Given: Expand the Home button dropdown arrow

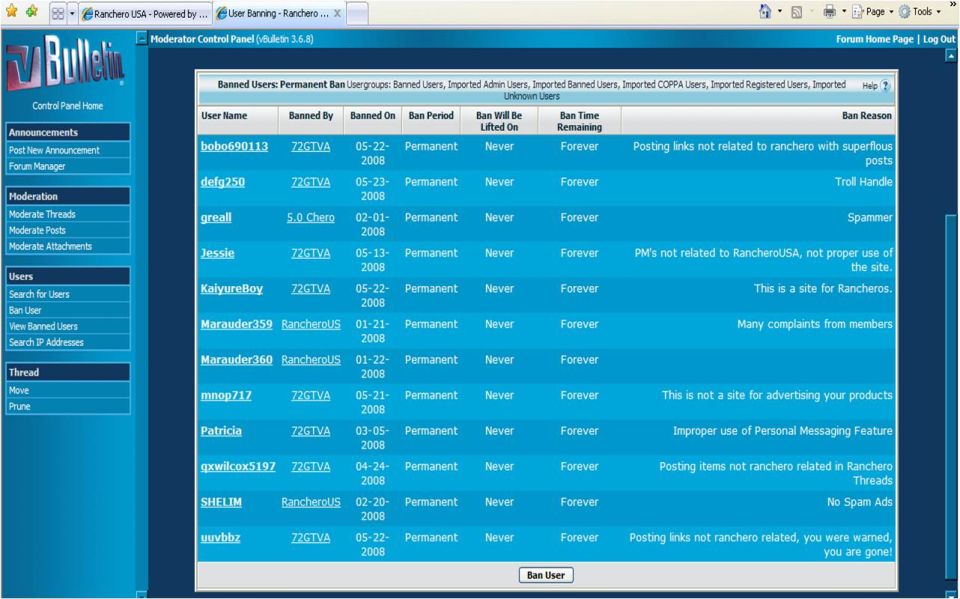Looking at the screenshot, I should pos(779,12).
